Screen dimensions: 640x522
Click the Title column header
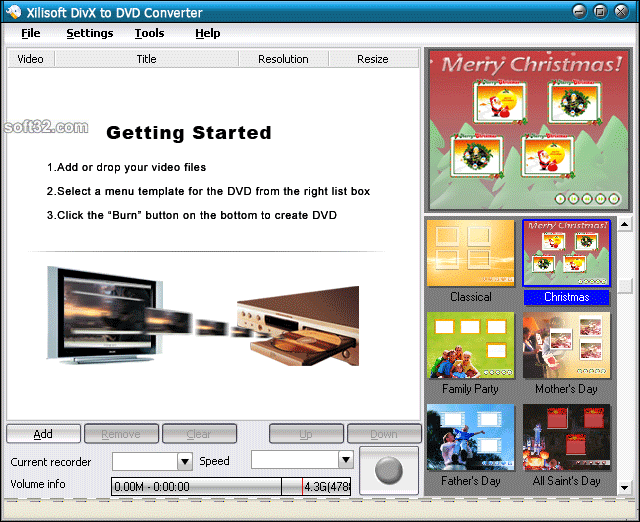point(147,59)
